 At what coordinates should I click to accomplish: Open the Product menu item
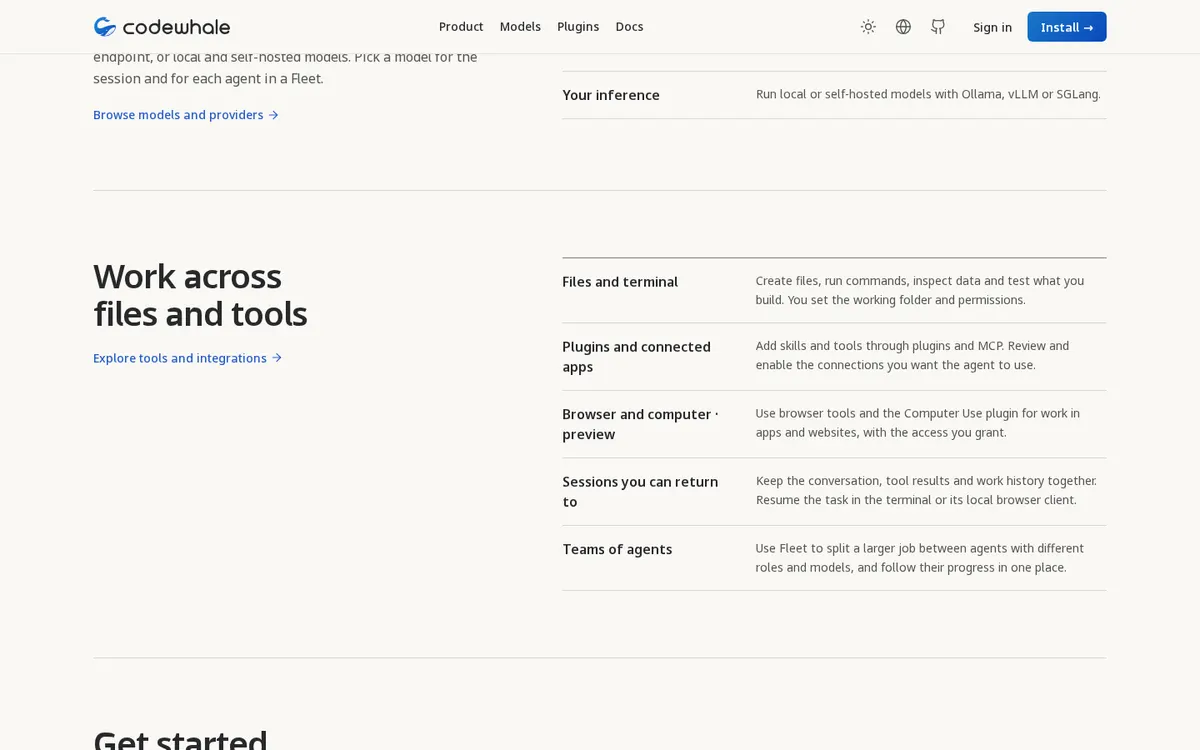[x=461, y=27]
